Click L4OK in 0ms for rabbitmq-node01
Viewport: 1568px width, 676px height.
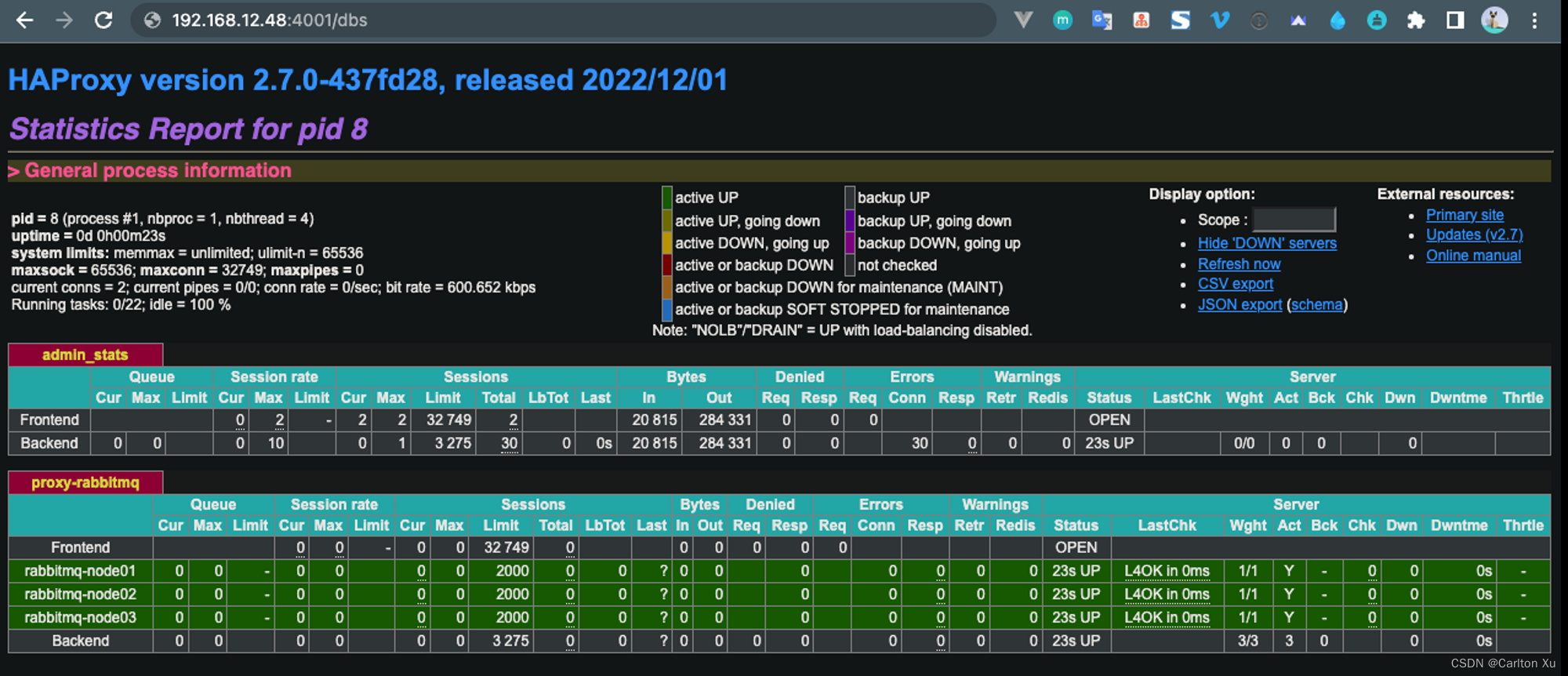point(1167,571)
